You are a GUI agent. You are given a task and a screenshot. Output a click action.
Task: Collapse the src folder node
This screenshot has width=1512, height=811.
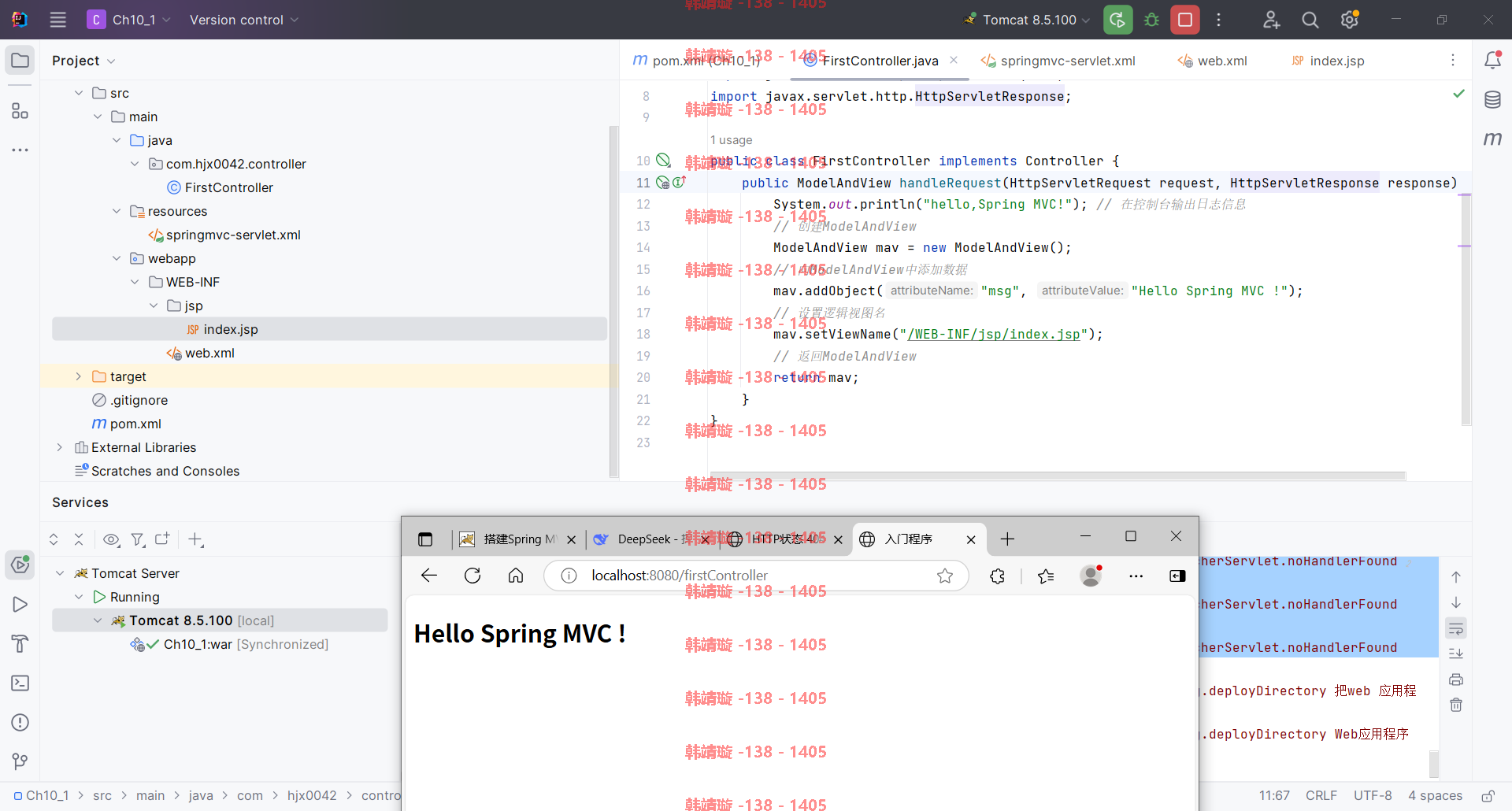tap(79, 93)
